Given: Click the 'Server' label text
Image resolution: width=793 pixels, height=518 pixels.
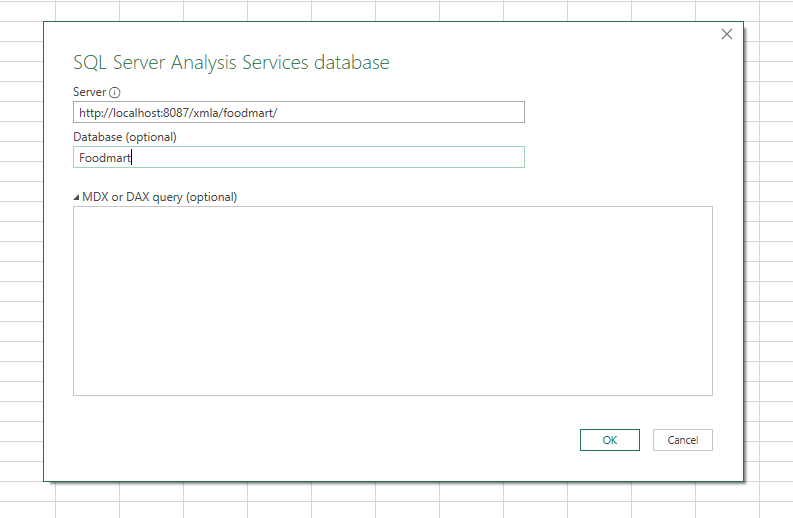Looking at the screenshot, I should (x=90, y=92).
